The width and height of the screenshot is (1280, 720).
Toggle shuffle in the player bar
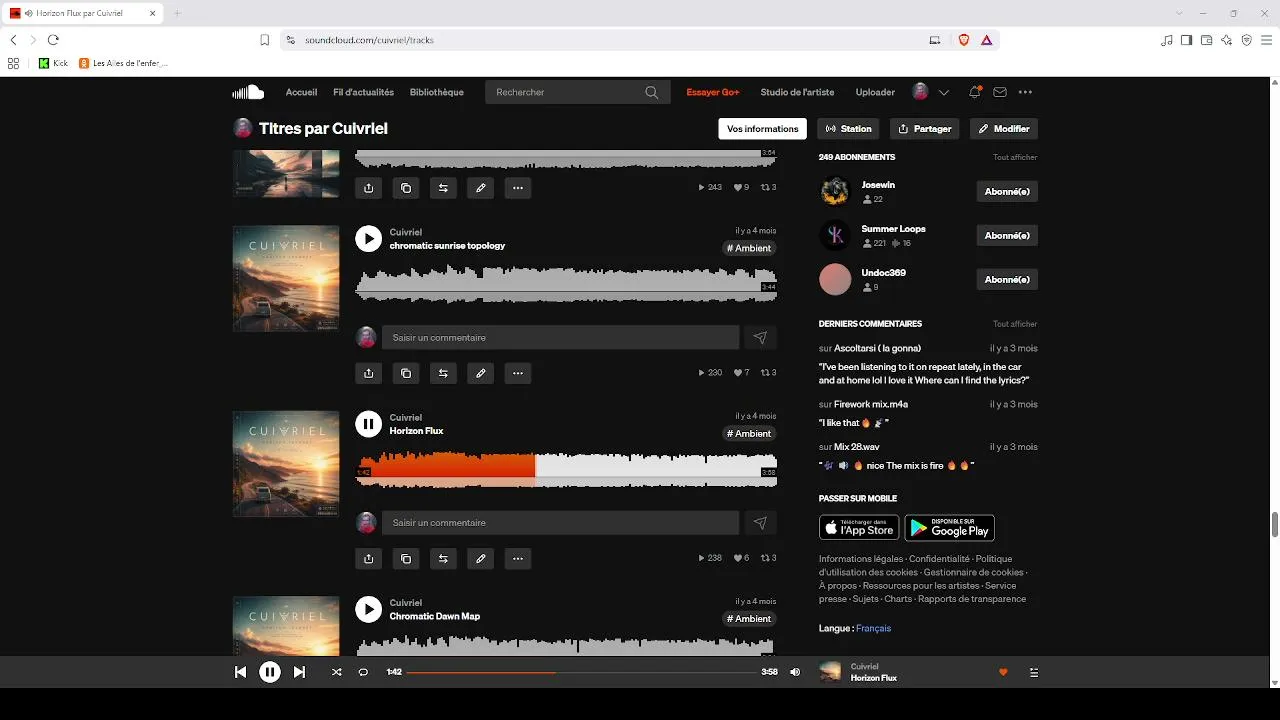point(337,672)
